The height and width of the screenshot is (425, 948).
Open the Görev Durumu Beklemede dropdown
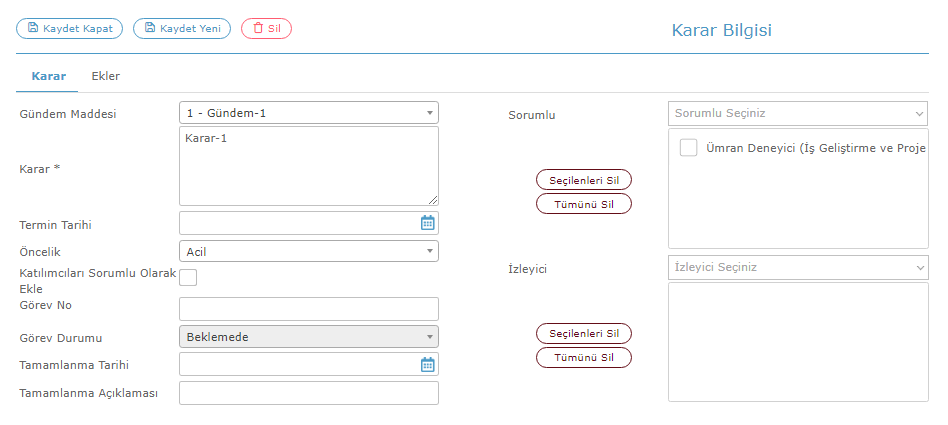tap(309, 337)
